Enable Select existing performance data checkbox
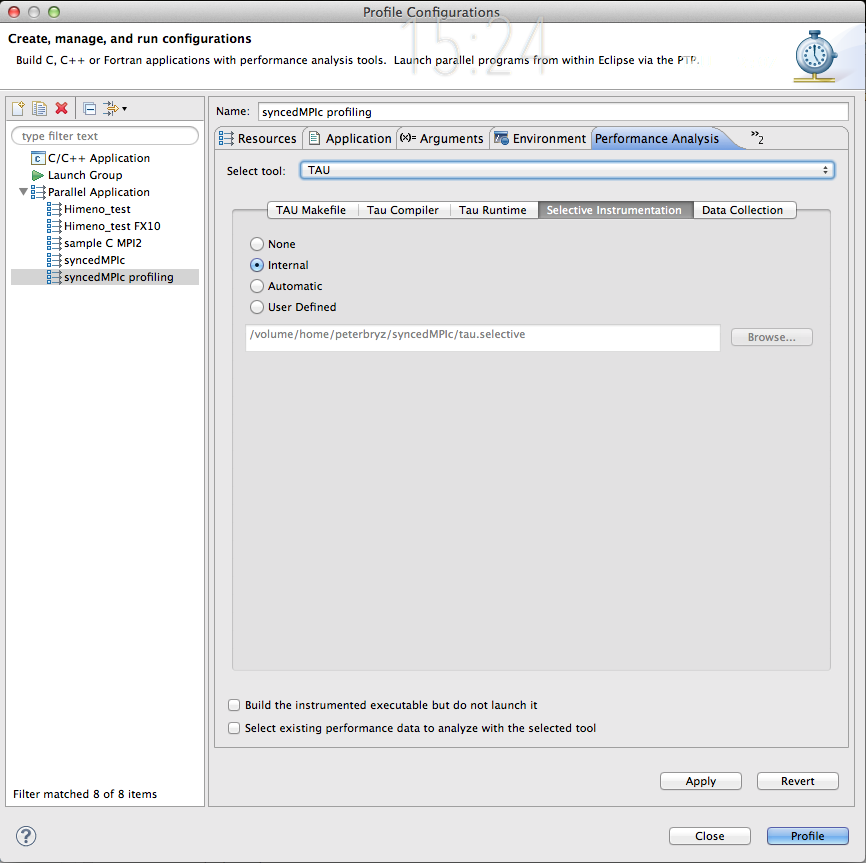The height and width of the screenshot is (863, 866). click(234, 728)
